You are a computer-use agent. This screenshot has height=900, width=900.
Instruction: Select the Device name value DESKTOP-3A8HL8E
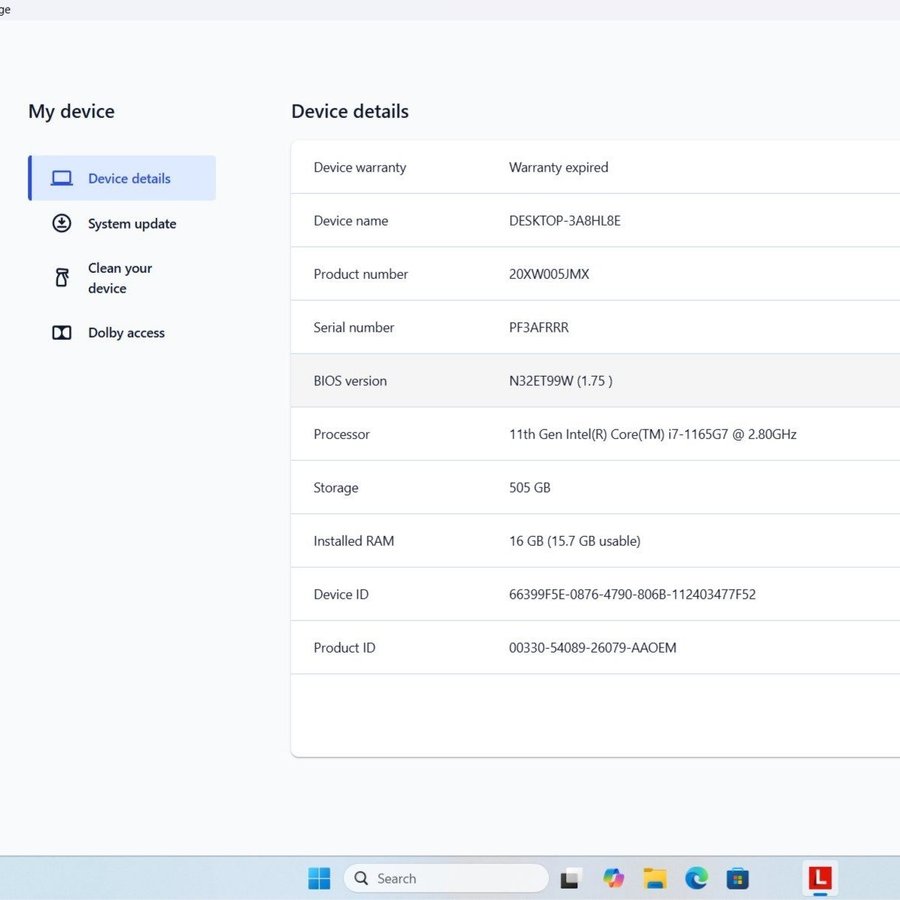[565, 221]
